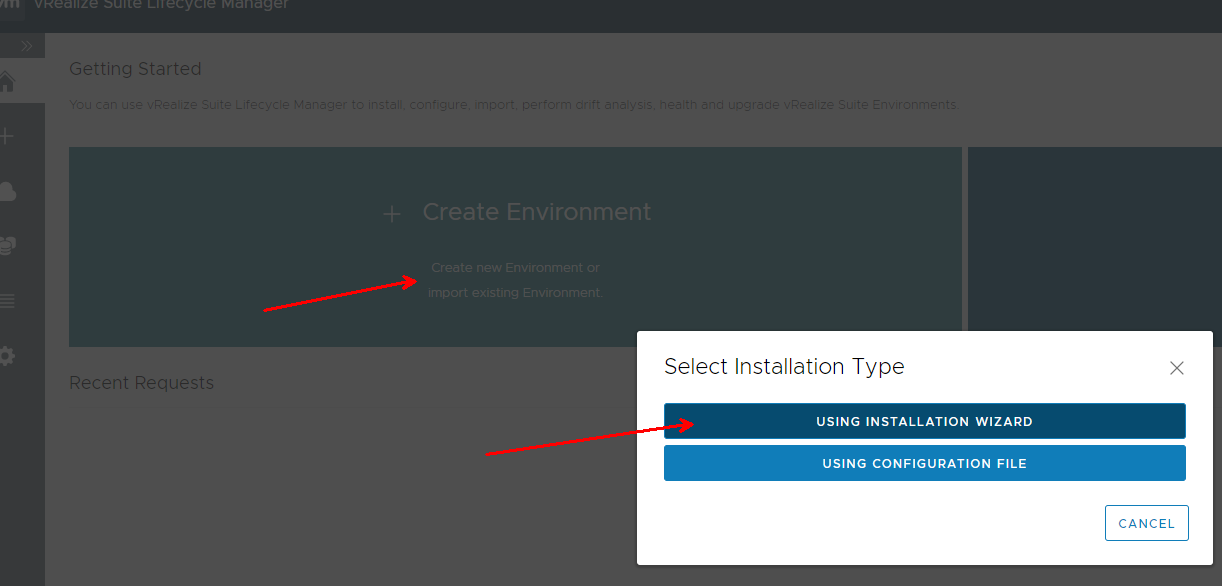Screen dimensions: 1222x586
Task: Close the Select Installation Type dialog
Action: pyautogui.click(x=1176, y=368)
